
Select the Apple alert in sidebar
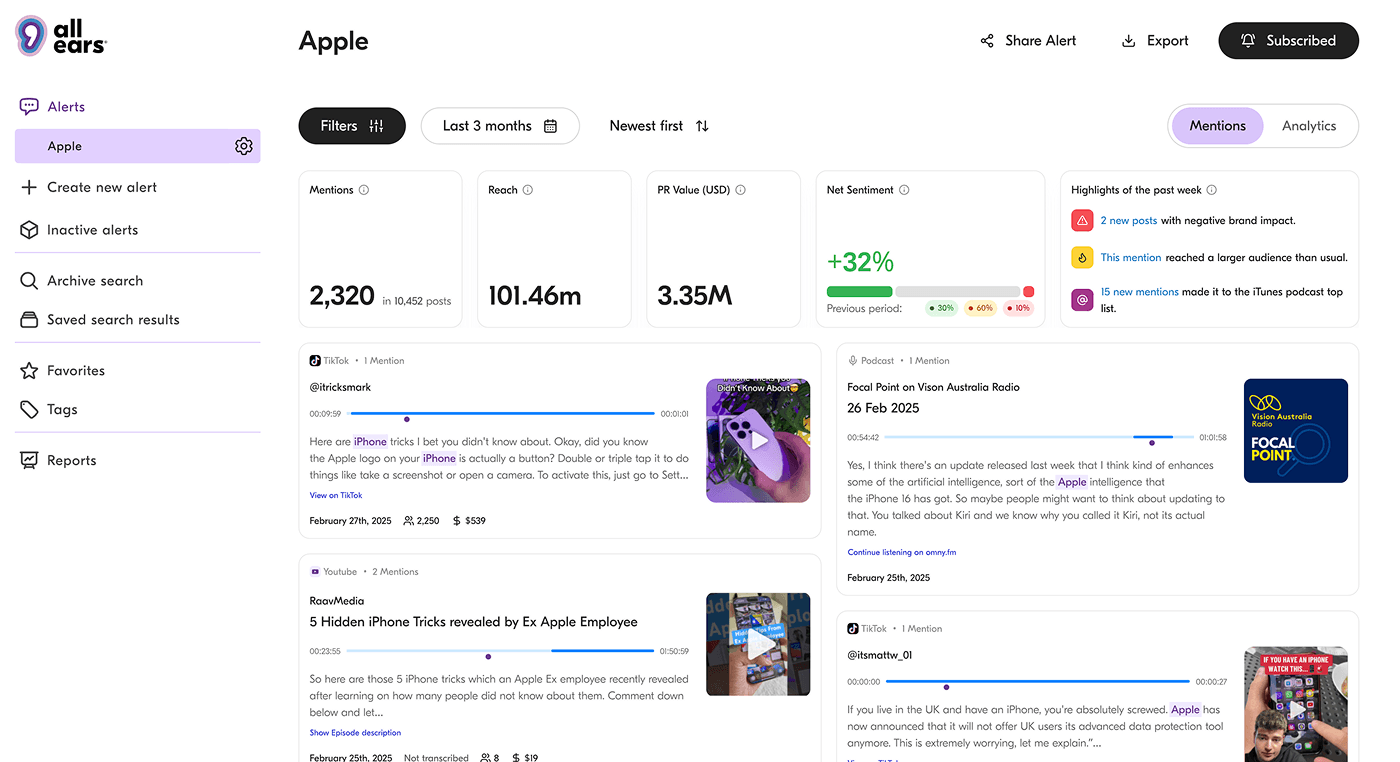tap(137, 146)
